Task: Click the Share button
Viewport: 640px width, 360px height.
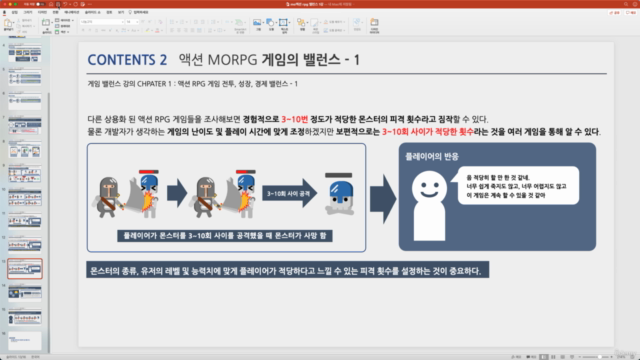Action: [614, 13]
